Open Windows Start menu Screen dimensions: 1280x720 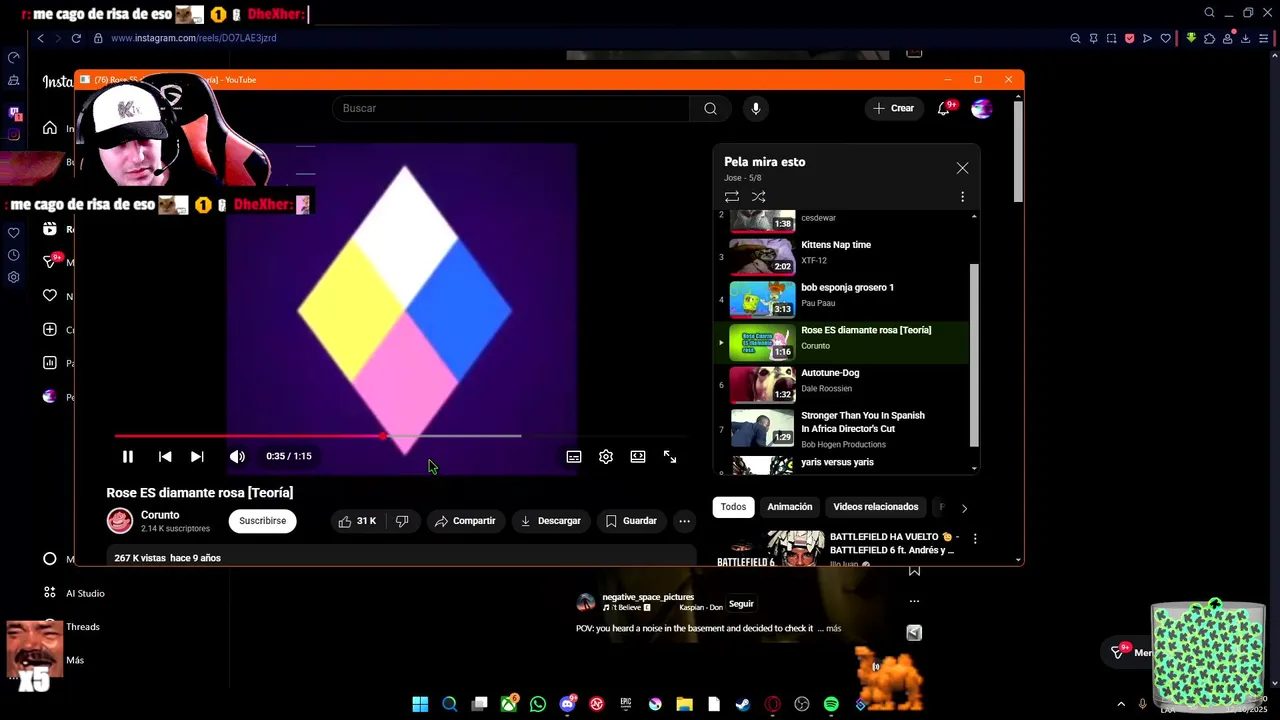[420, 704]
